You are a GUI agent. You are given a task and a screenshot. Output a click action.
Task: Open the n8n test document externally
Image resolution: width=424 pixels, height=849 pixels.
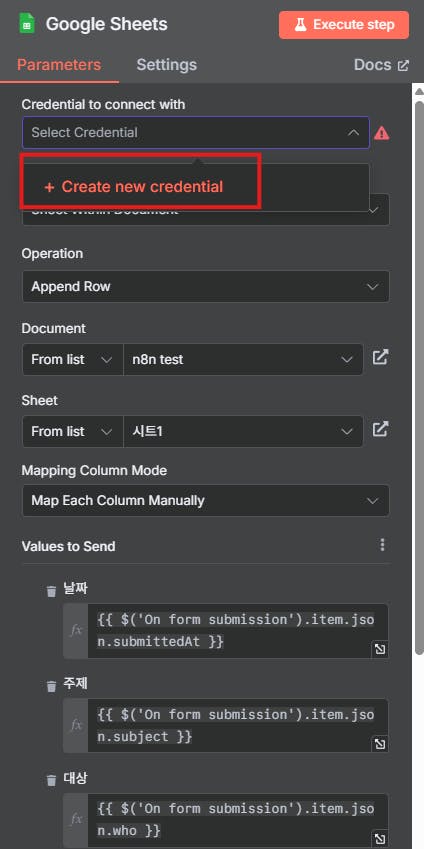[380, 358]
